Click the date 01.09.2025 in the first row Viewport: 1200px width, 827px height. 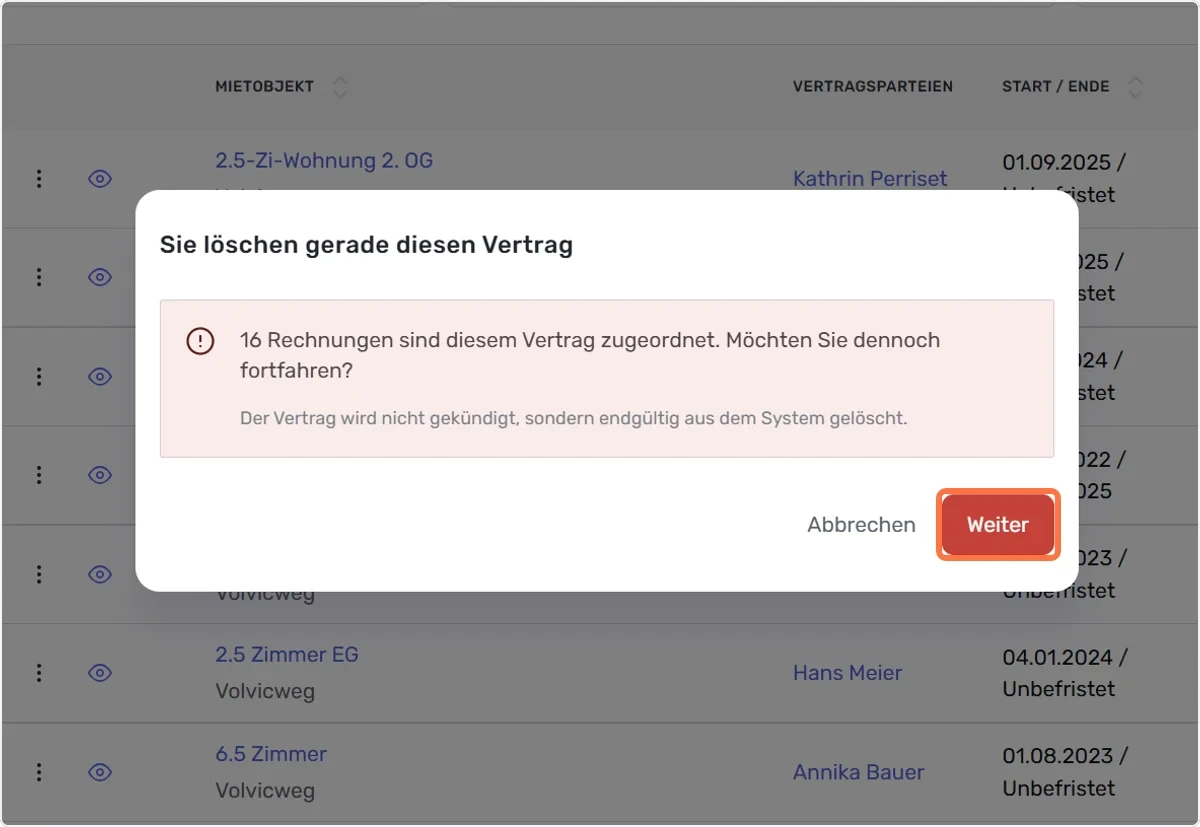1056,162
